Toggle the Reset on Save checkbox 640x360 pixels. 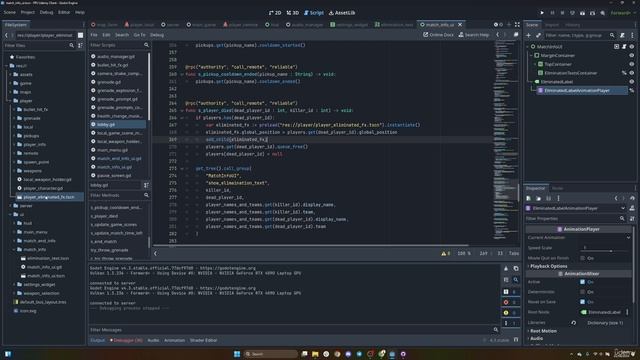pyautogui.click(x=583, y=302)
